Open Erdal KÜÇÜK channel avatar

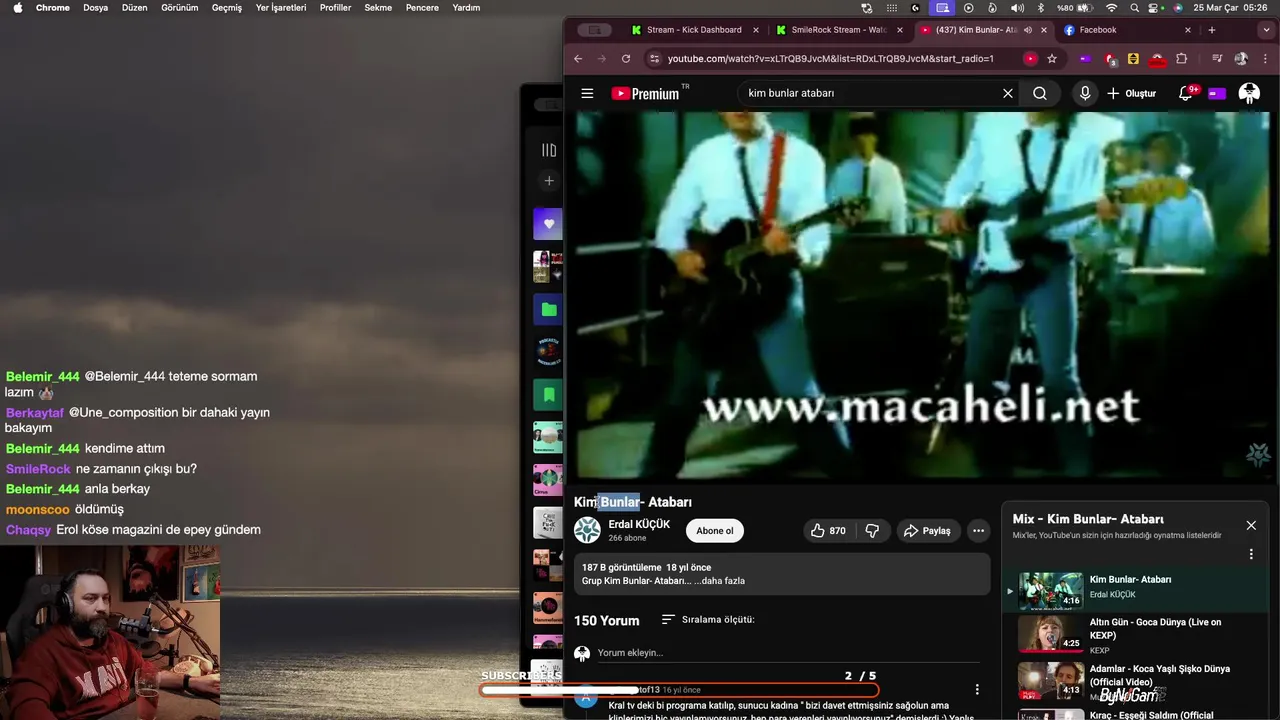pyautogui.click(x=587, y=530)
